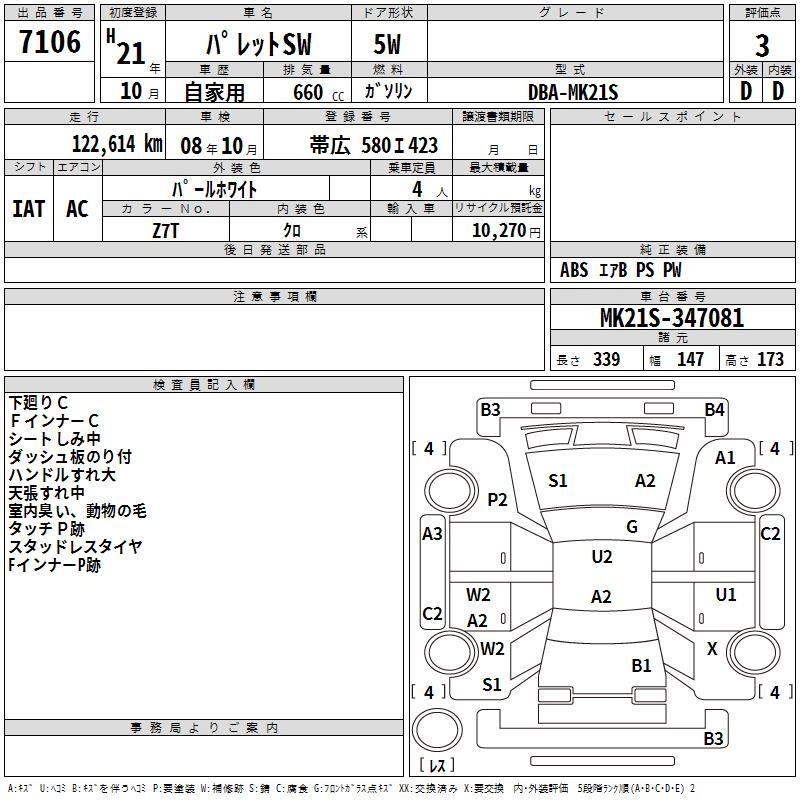Click the lot number 7106
Image resolution: width=800 pixels, height=800 pixels.
[49, 43]
